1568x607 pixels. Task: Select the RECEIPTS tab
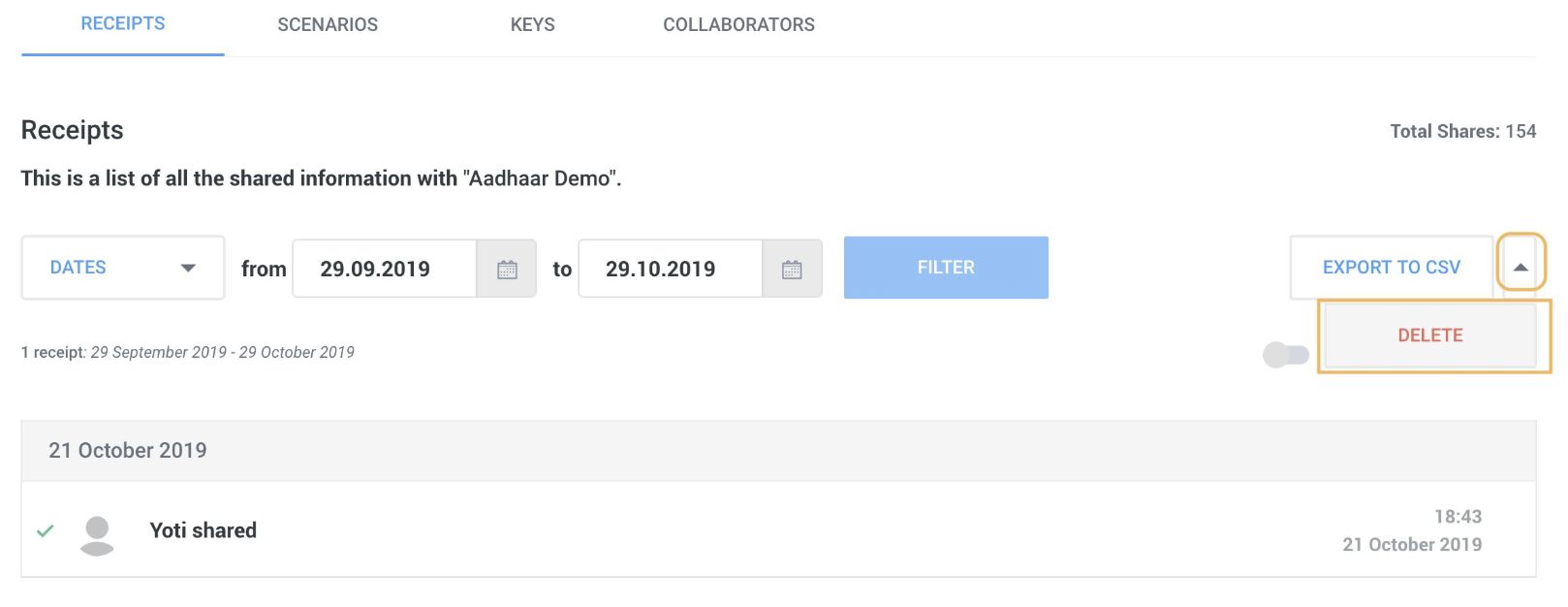point(123,24)
